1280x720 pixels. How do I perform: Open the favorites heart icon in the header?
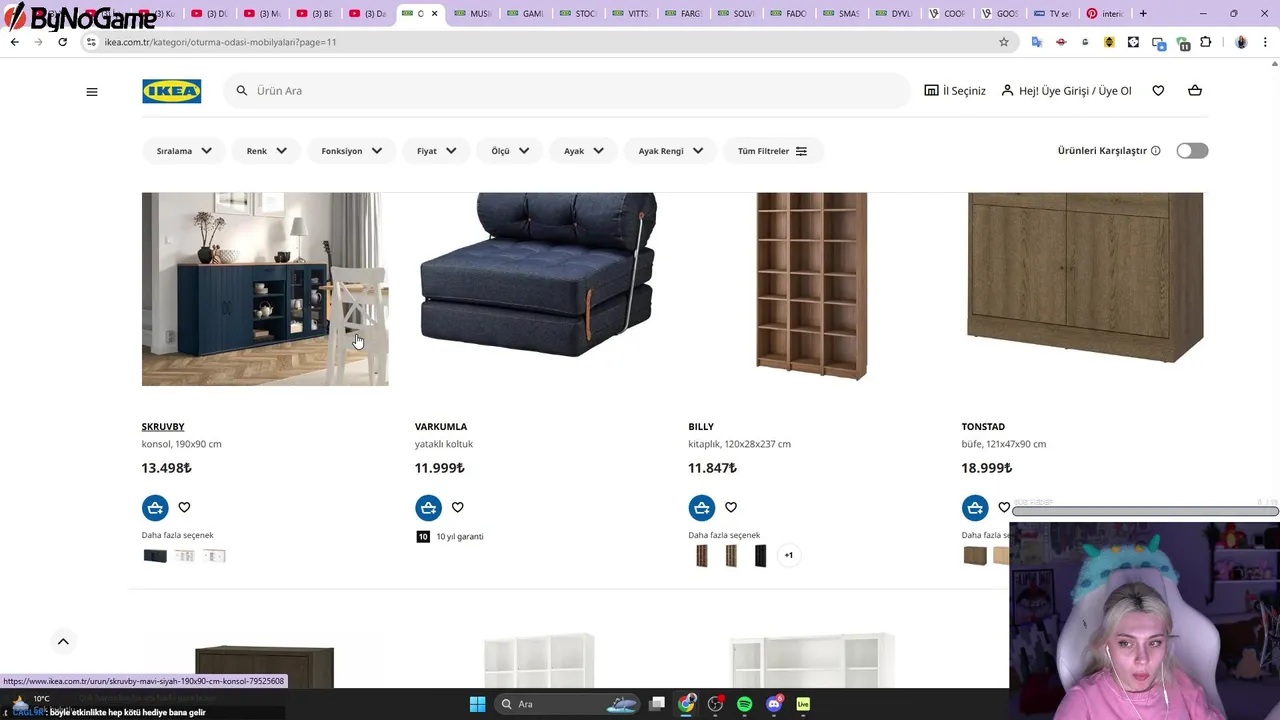(1158, 91)
